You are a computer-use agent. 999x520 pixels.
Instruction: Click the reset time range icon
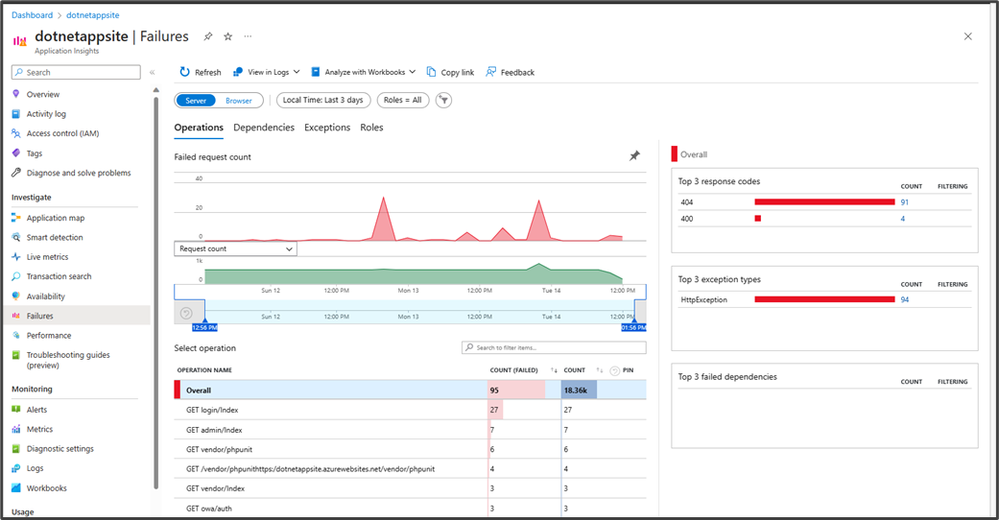[186, 313]
